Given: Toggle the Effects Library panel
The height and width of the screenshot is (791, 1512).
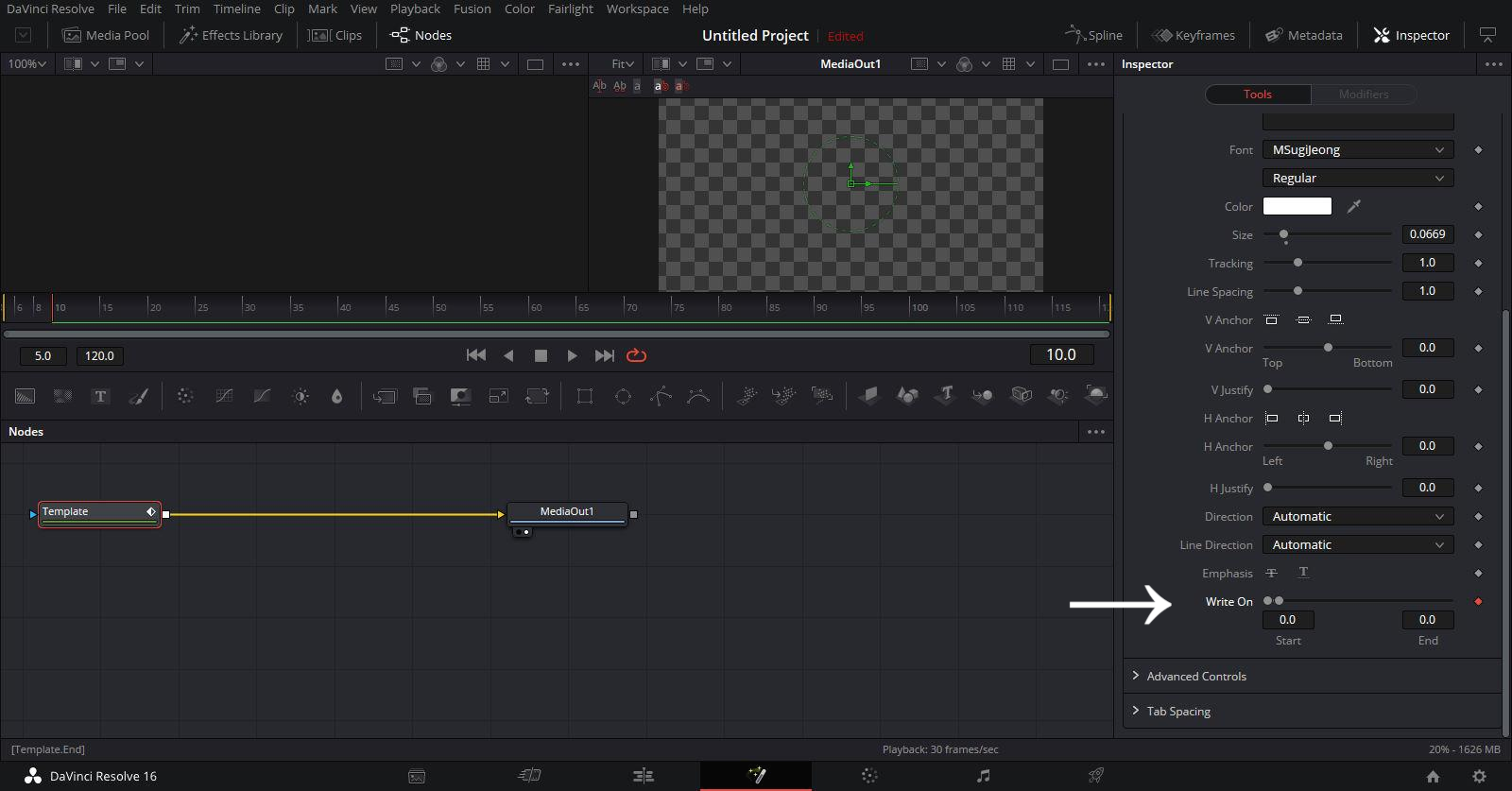Looking at the screenshot, I should 231,35.
